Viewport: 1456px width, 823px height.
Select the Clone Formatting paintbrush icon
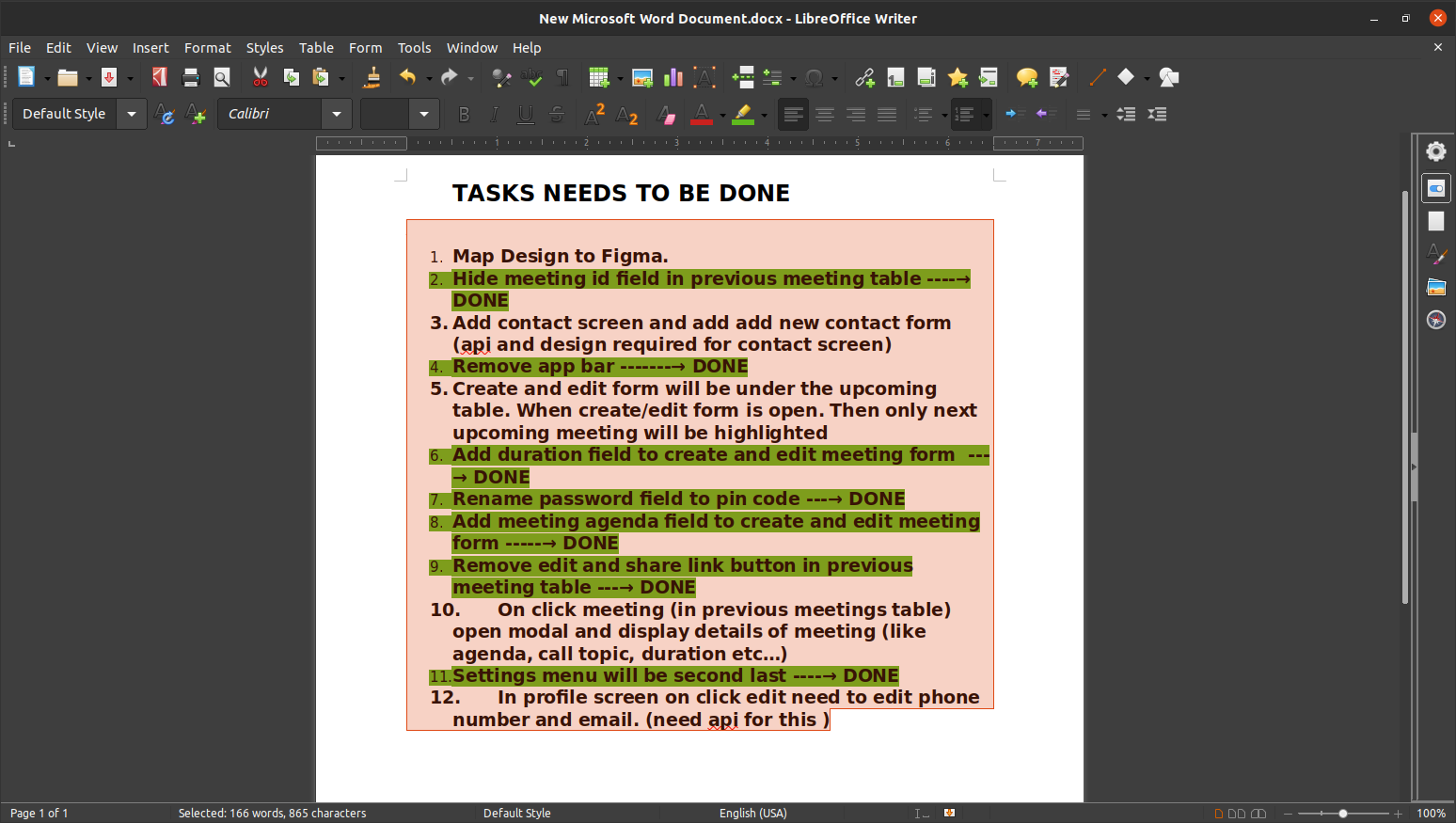click(x=372, y=77)
